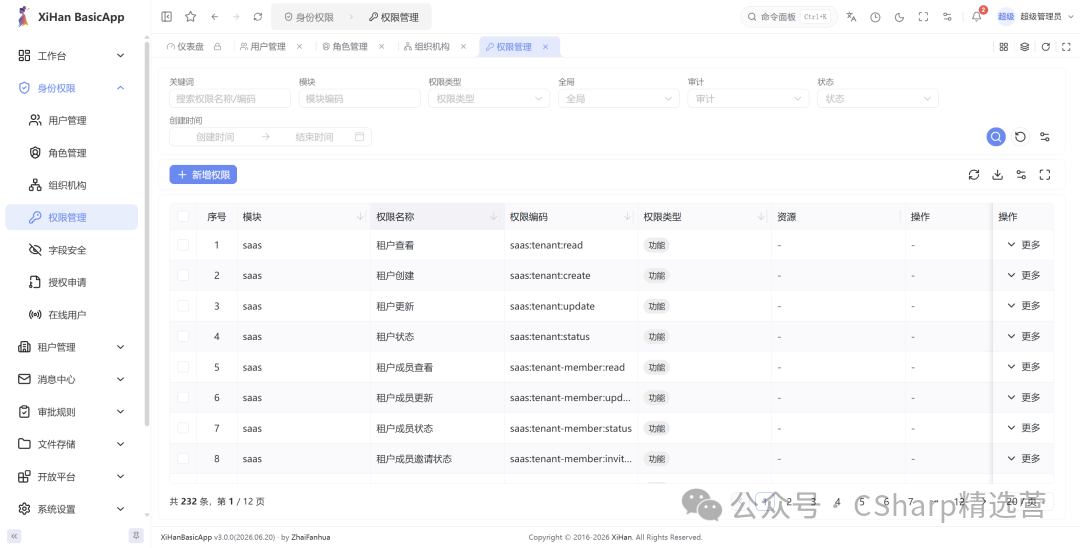Open 授权申请 in the sidebar

click(72, 282)
